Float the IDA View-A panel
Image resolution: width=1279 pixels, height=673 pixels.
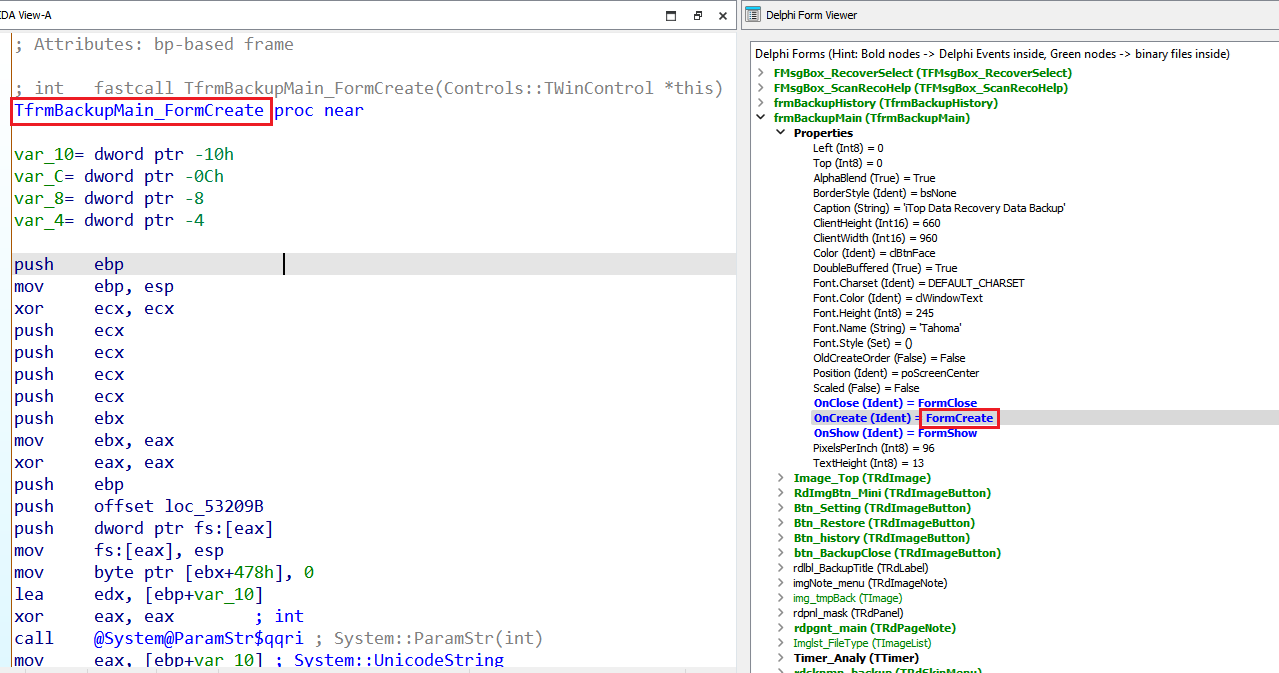coord(698,15)
